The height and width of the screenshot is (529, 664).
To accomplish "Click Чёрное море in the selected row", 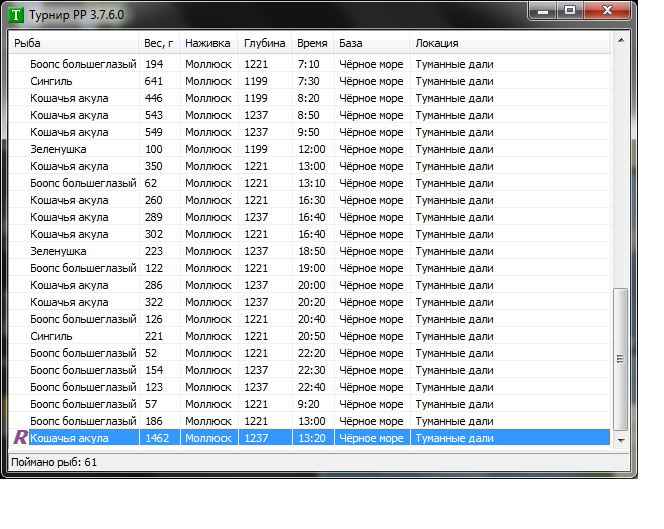I will coord(371,438).
